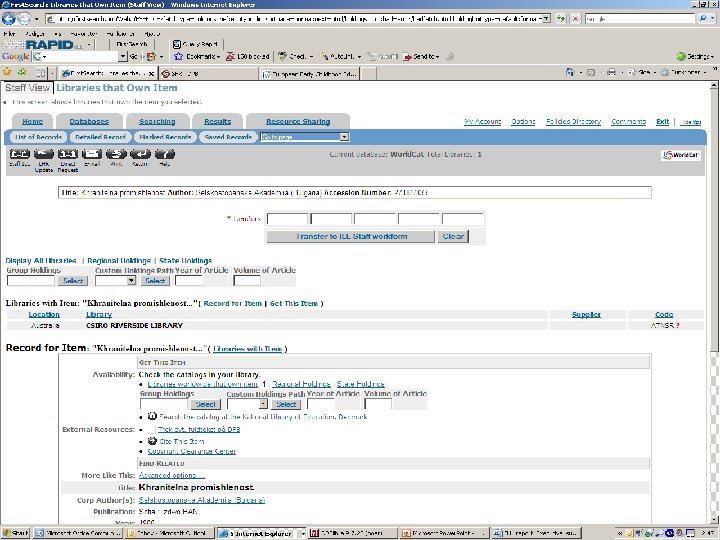Open upper Custom Holdings Path dropdown
720x540 pixels.
(x=131, y=281)
